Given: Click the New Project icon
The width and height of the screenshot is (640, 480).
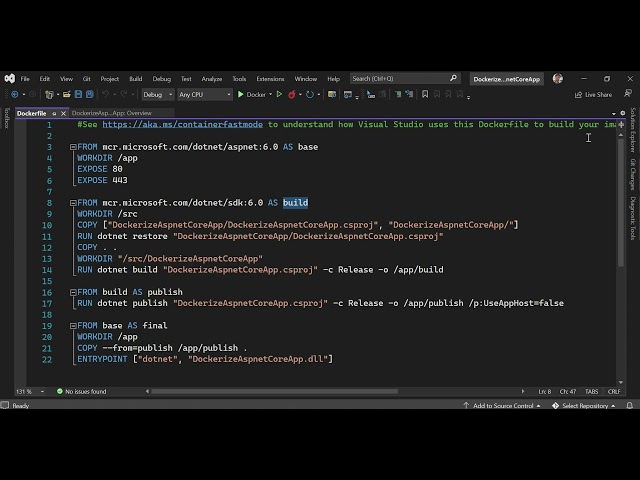Looking at the screenshot, I should (49, 95).
